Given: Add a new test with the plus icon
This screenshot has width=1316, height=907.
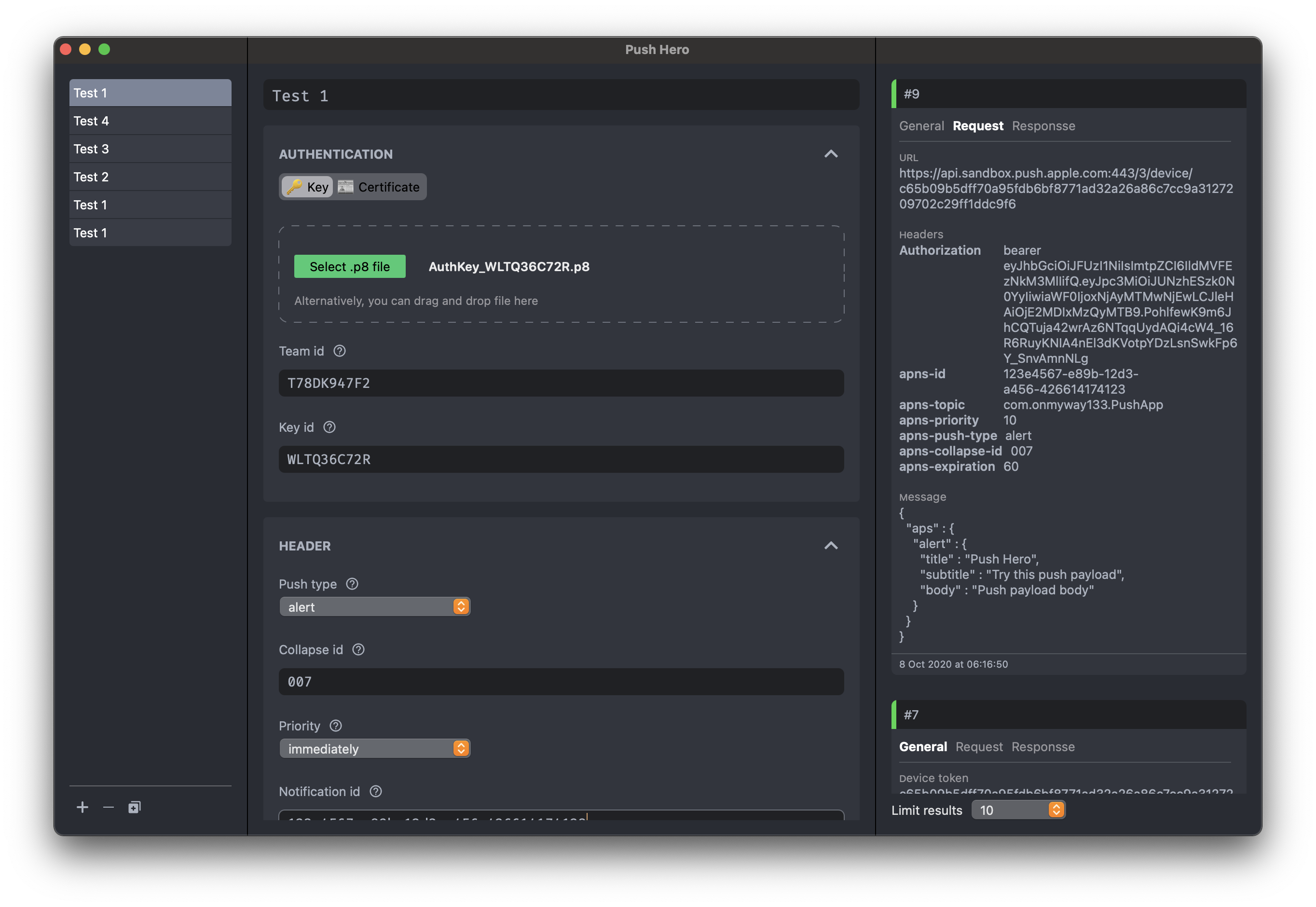Looking at the screenshot, I should (82, 808).
